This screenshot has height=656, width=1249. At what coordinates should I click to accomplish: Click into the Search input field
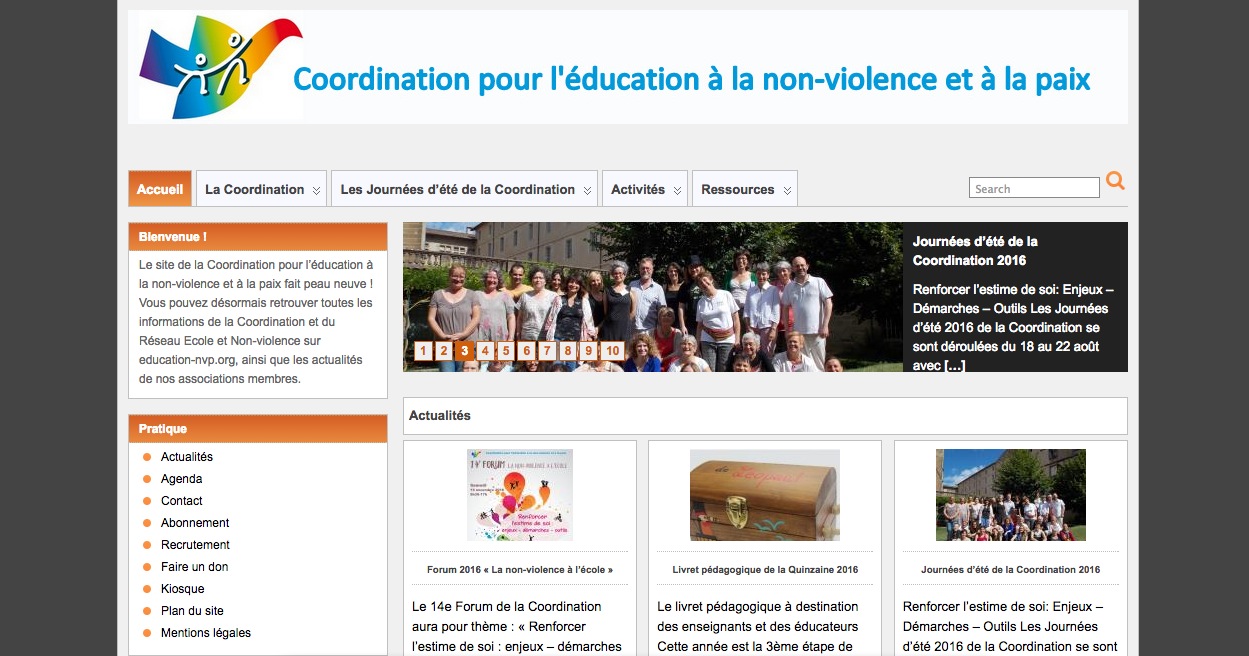(x=1033, y=188)
